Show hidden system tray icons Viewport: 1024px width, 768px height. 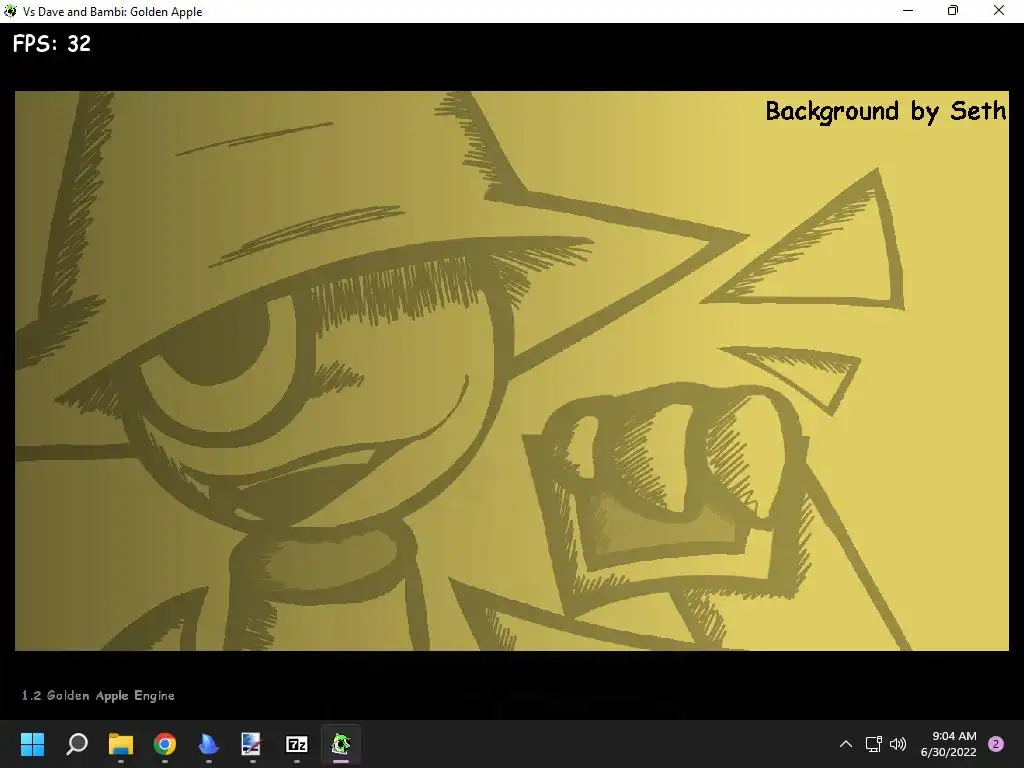click(846, 744)
